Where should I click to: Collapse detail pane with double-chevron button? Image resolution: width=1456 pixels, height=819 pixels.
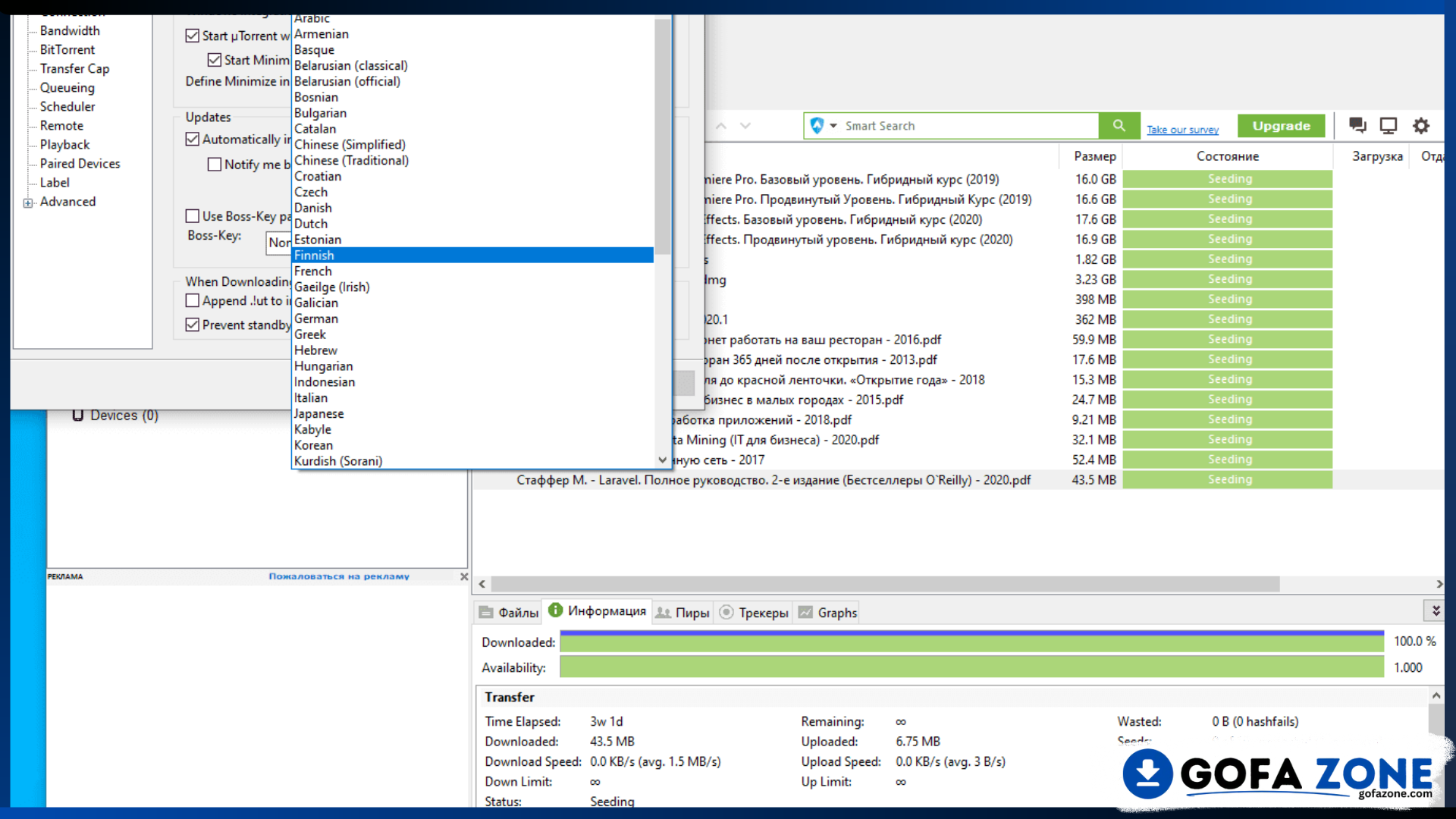point(1435,610)
